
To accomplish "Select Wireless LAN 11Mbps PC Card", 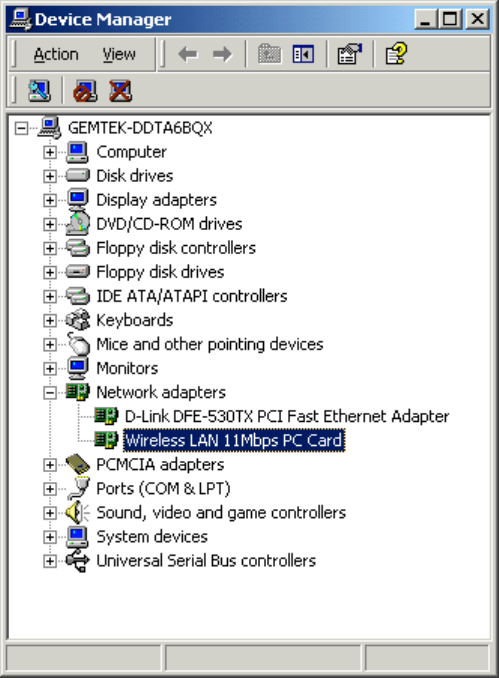I will (x=234, y=441).
